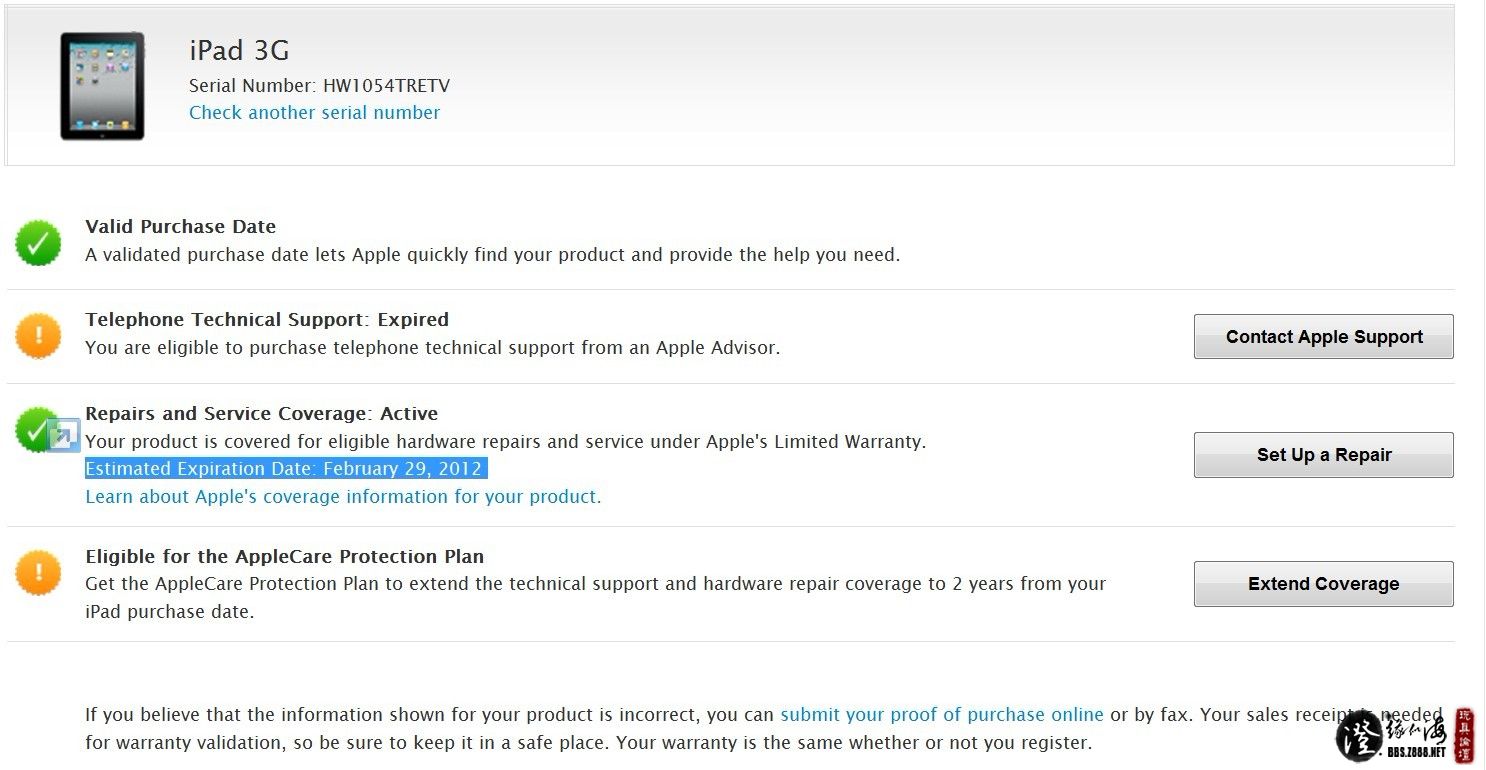
Task: Open the Check another serial number link
Action: point(315,113)
